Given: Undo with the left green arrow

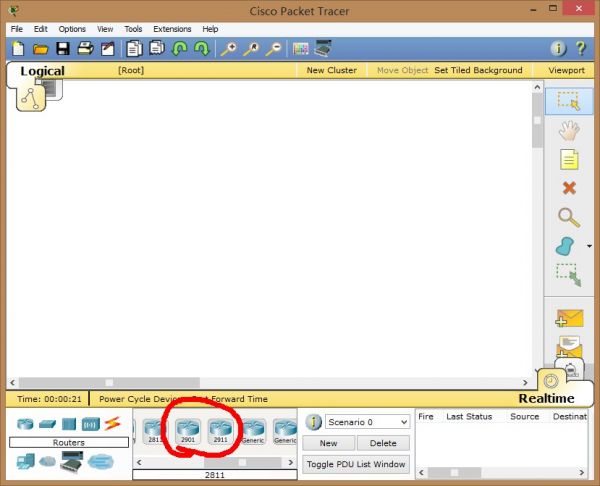Looking at the screenshot, I should [x=179, y=49].
